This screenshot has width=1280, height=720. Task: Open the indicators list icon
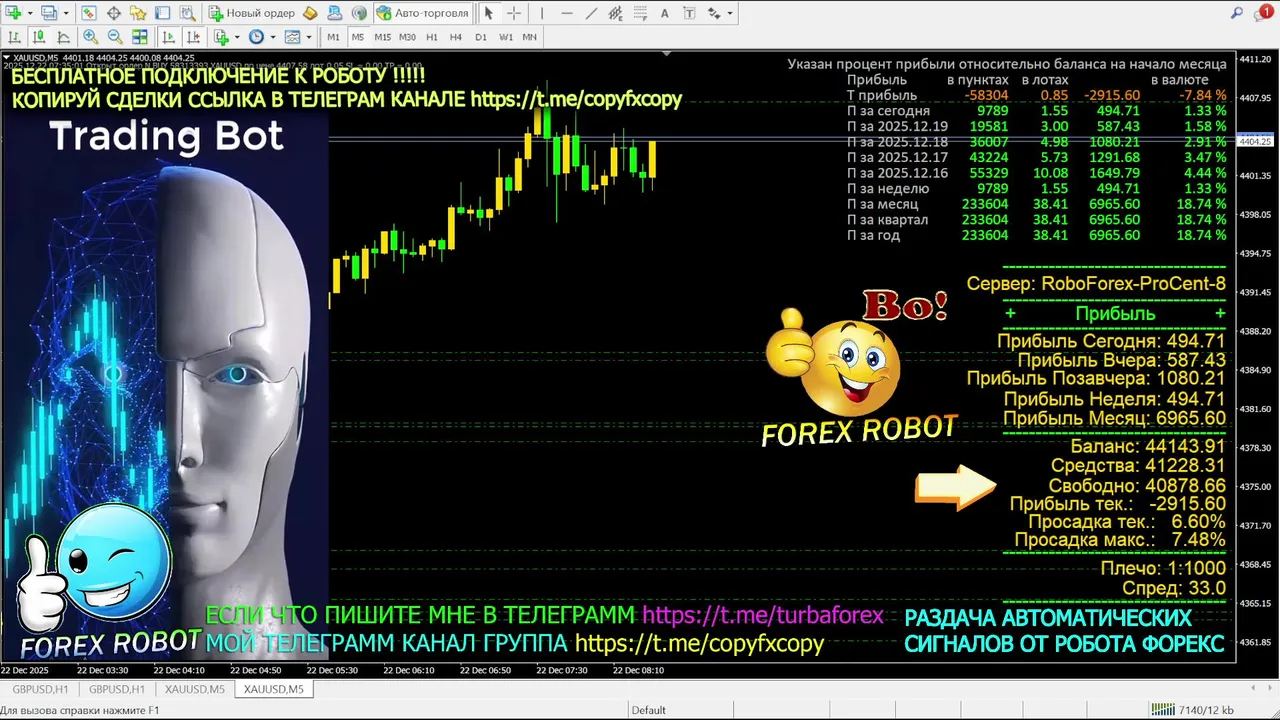pyautogui.click(x=221, y=37)
